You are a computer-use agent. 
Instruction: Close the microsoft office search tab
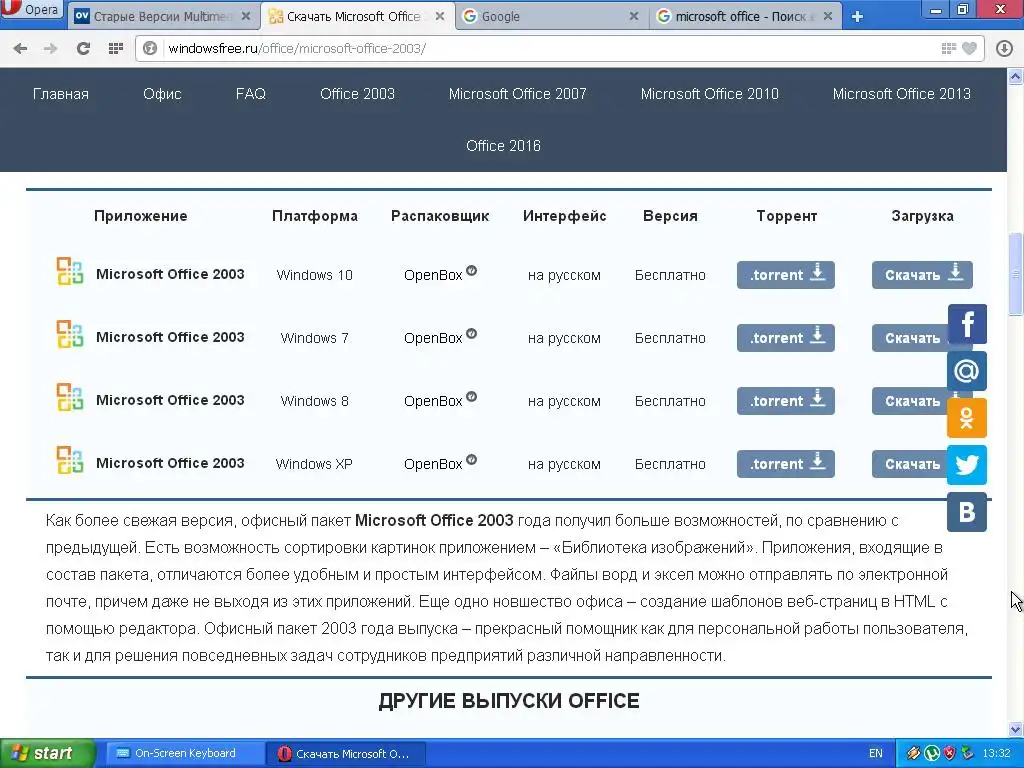pyautogui.click(x=827, y=16)
